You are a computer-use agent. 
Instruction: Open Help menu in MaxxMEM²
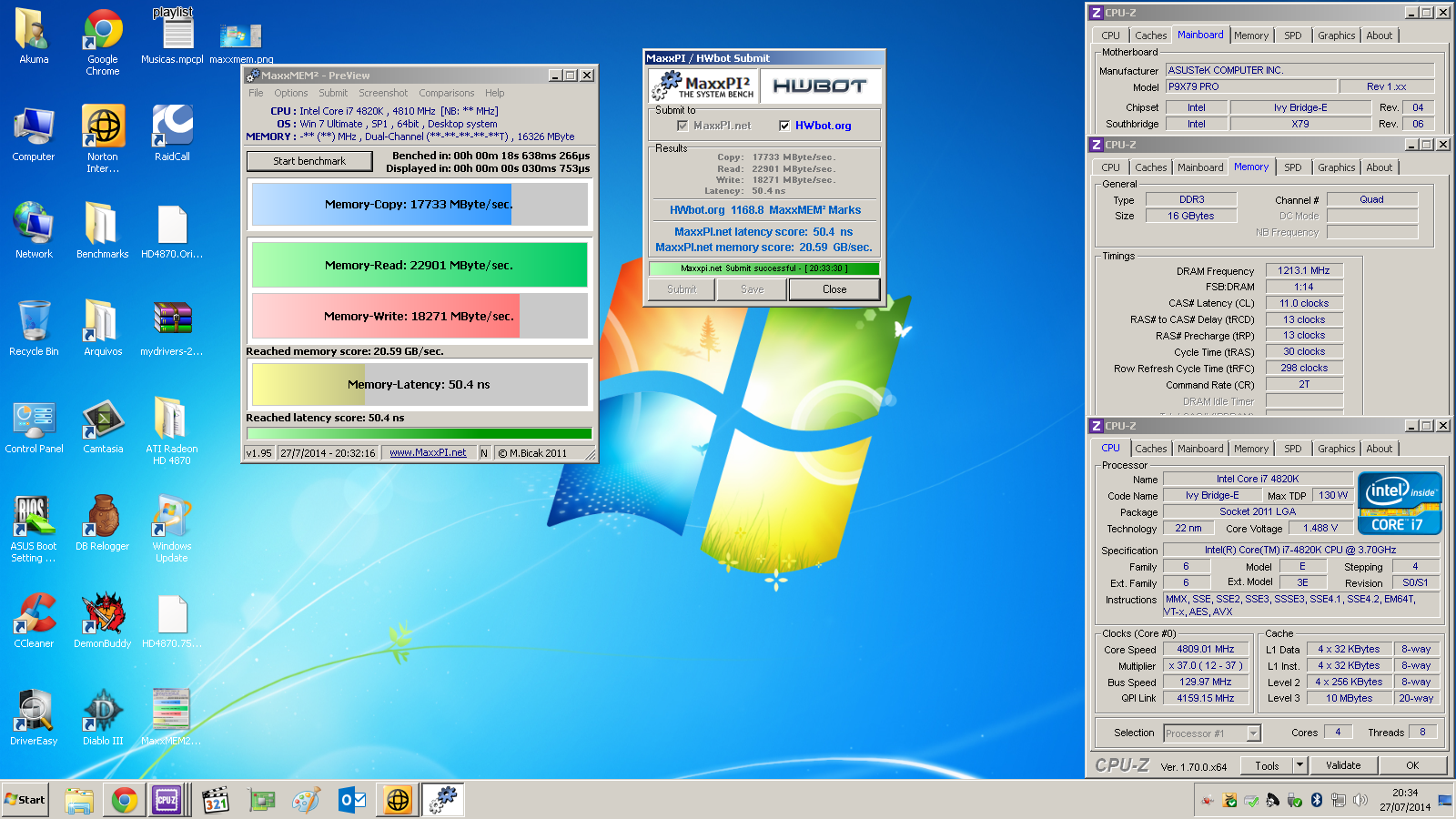494,93
